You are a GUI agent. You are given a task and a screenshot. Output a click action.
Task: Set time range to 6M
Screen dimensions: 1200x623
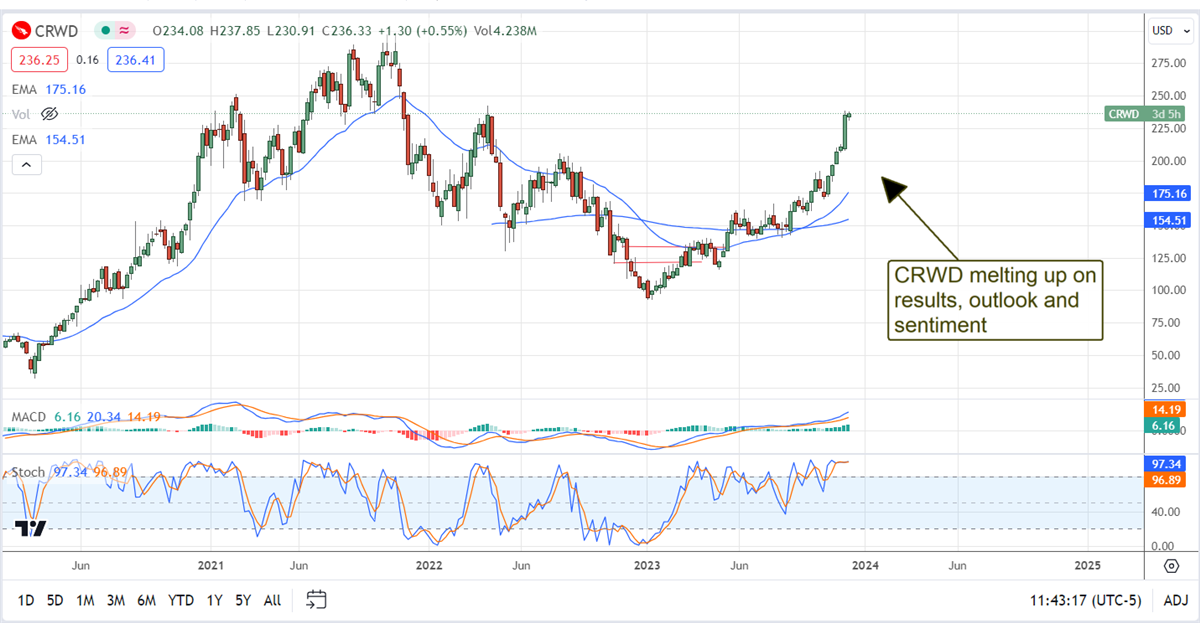tap(146, 600)
